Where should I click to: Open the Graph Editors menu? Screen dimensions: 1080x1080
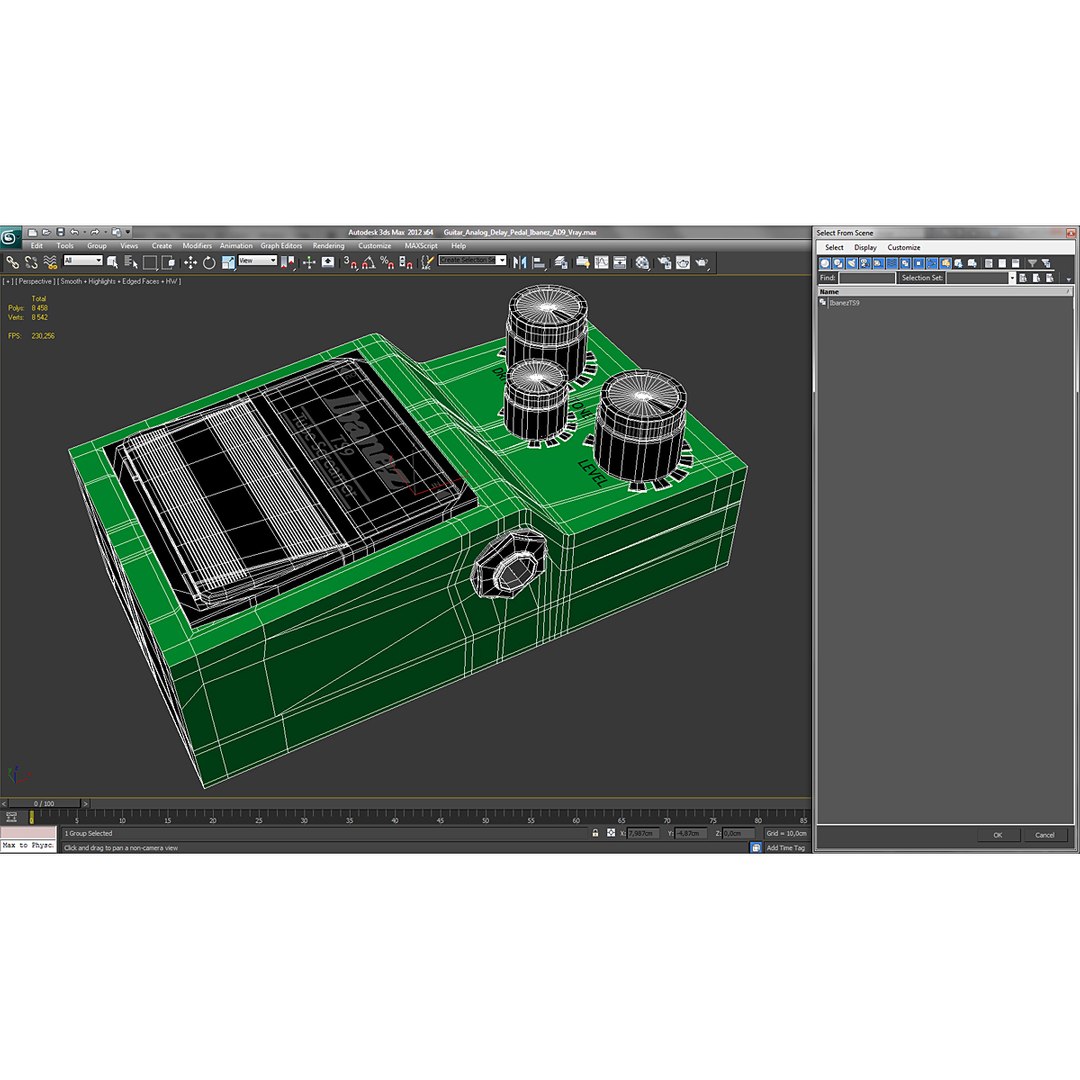coord(281,246)
